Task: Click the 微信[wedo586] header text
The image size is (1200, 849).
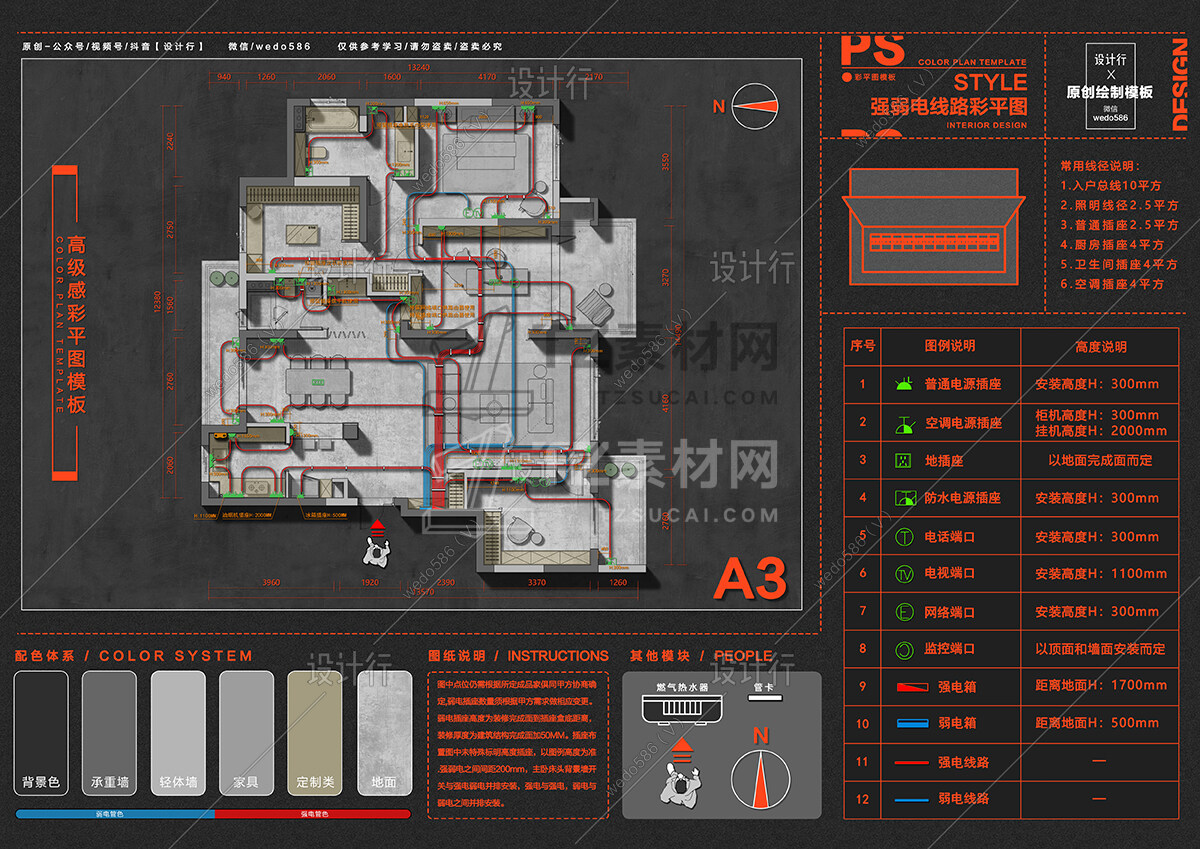Action: tap(269, 46)
